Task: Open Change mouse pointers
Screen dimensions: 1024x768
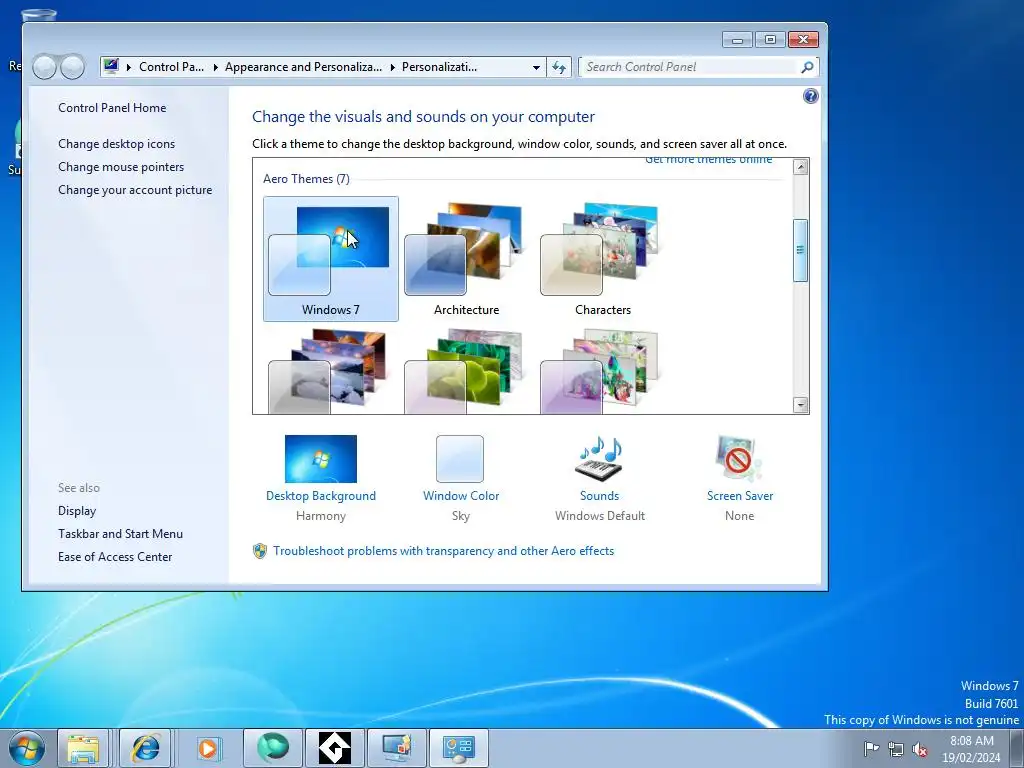Action: 121,167
